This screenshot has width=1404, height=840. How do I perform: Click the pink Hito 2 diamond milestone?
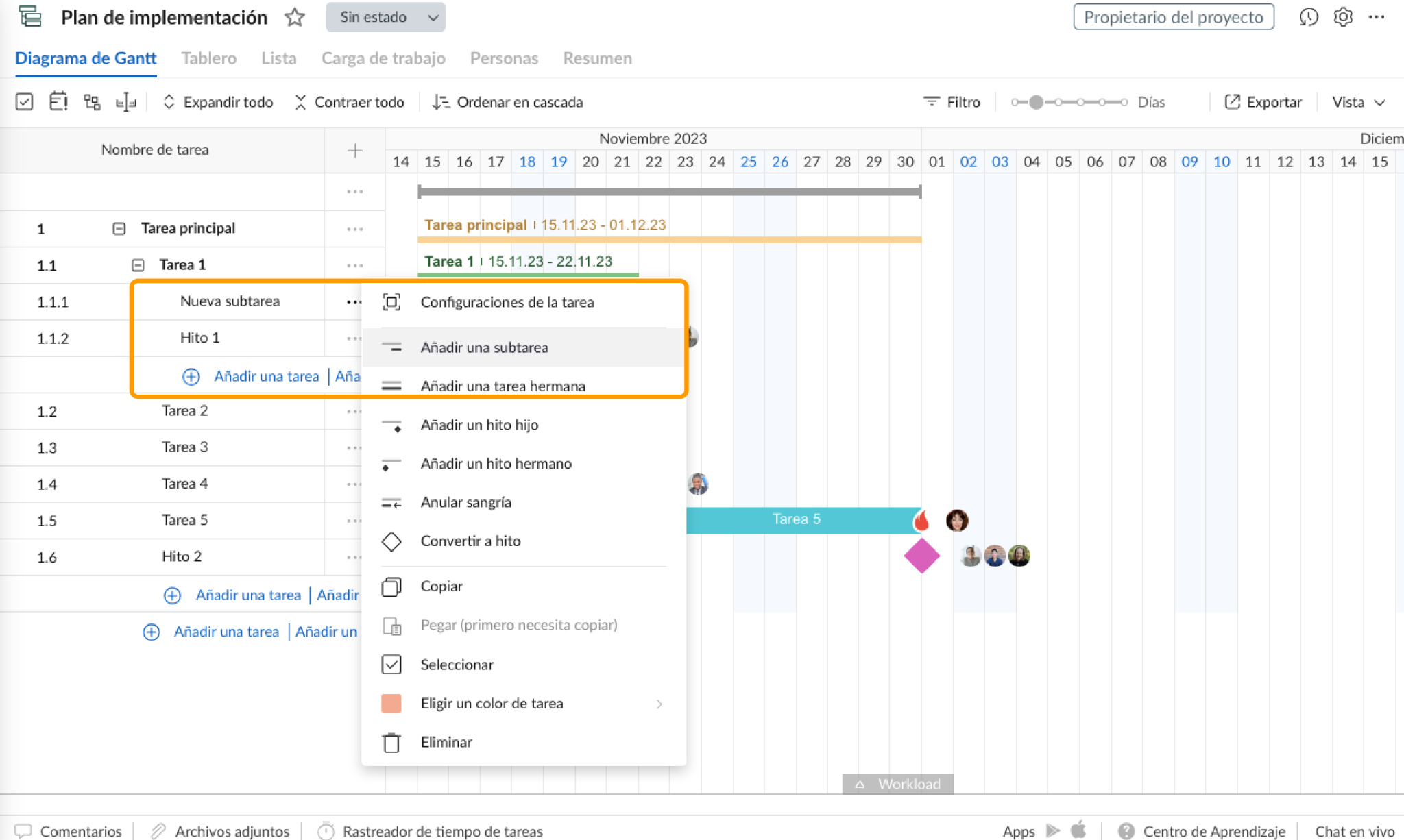(921, 556)
